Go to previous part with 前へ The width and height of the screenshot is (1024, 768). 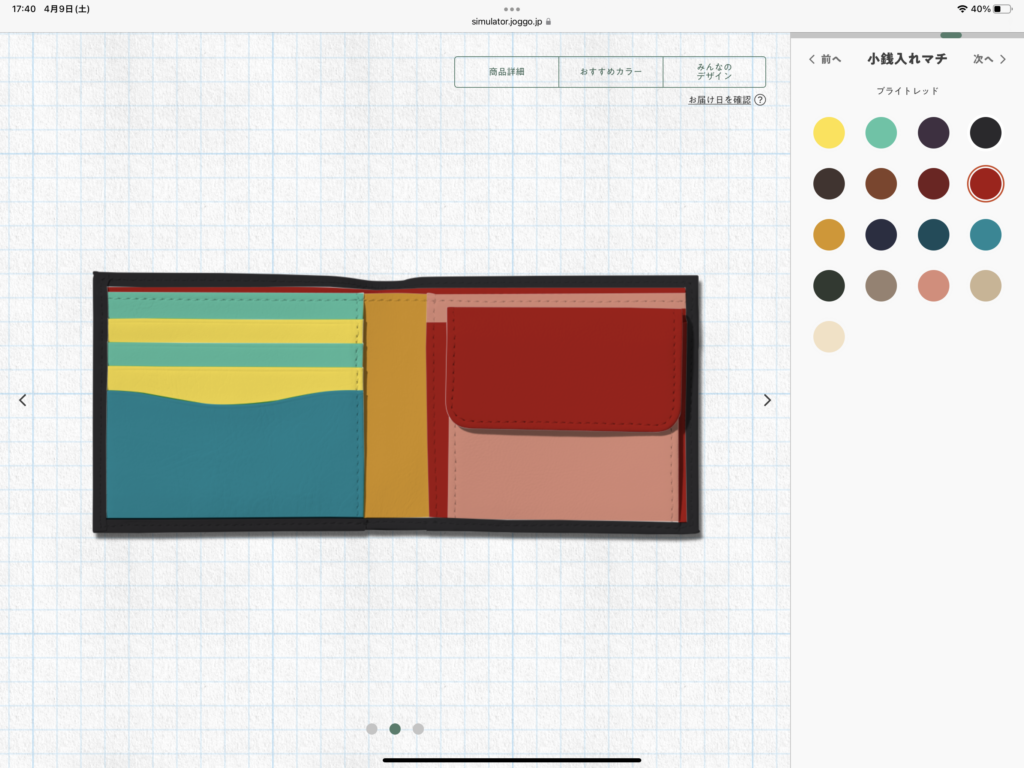pos(825,59)
